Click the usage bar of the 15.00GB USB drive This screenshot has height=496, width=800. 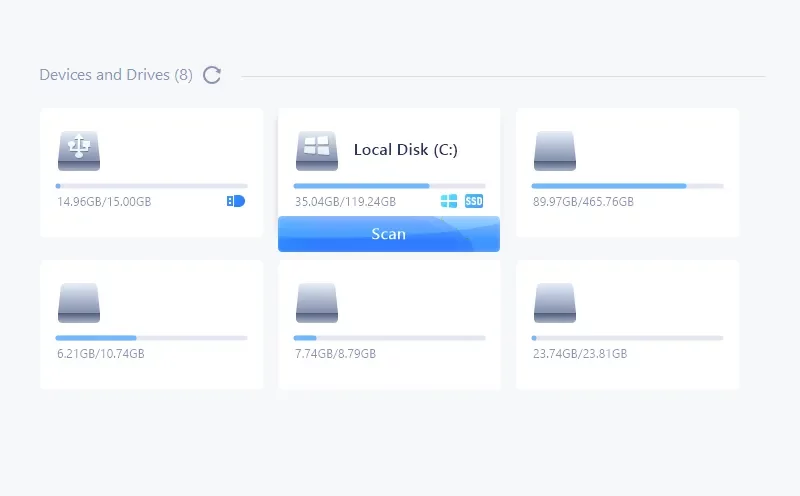point(152,186)
